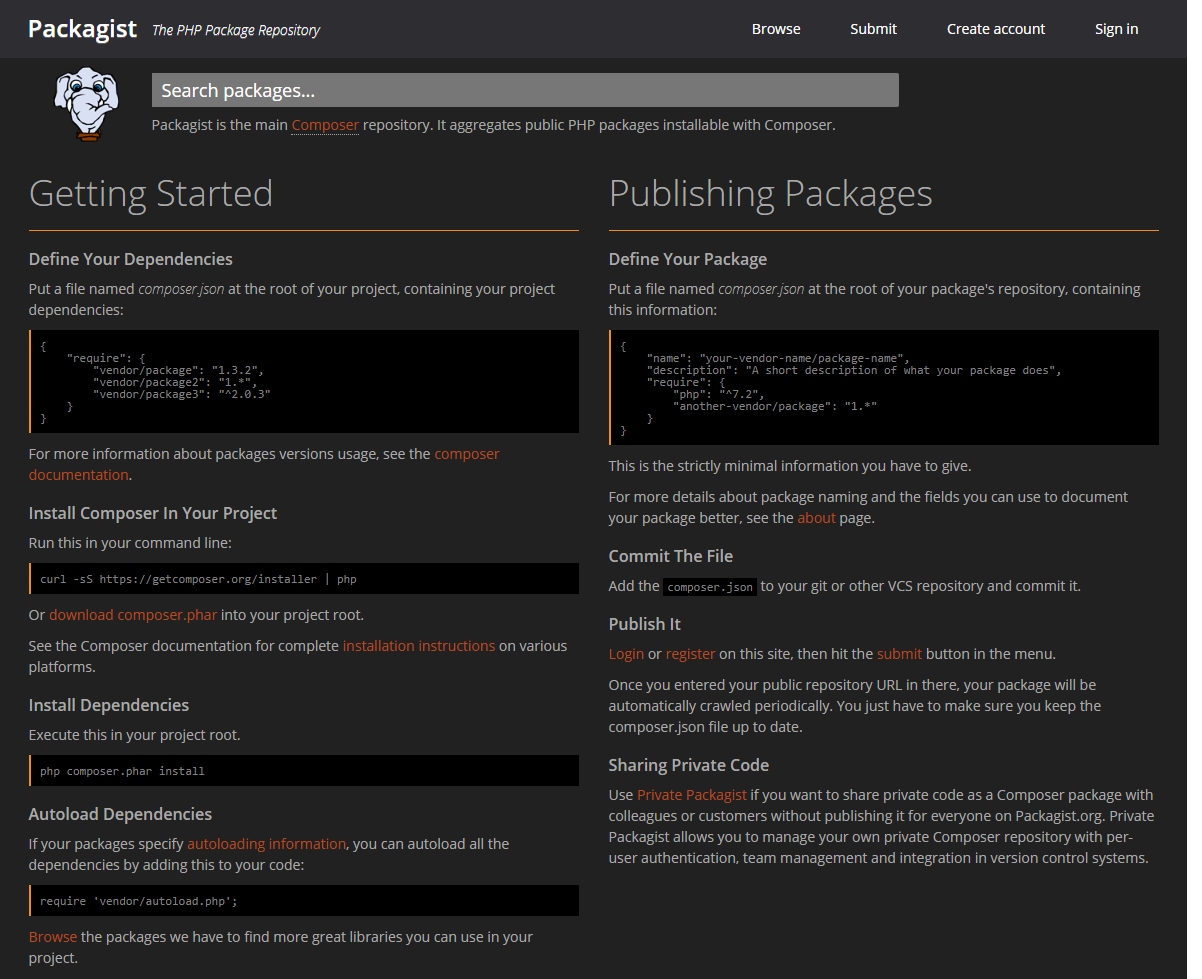This screenshot has width=1202, height=979.
Task: Click the "vendor/package": "1.3.2" code line
Action: point(178,370)
